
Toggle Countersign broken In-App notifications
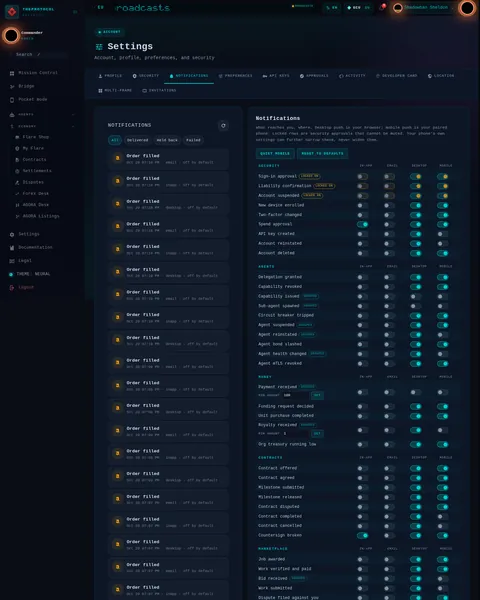pyautogui.click(x=362, y=535)
